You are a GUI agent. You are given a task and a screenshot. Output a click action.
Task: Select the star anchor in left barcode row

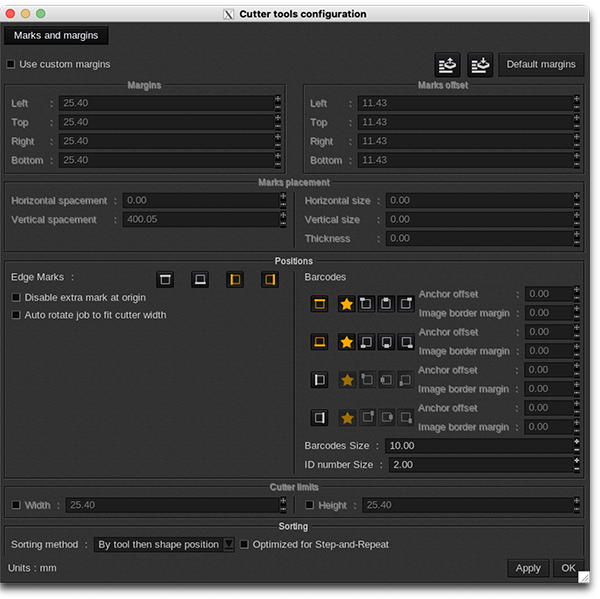(x=347, y=380)
